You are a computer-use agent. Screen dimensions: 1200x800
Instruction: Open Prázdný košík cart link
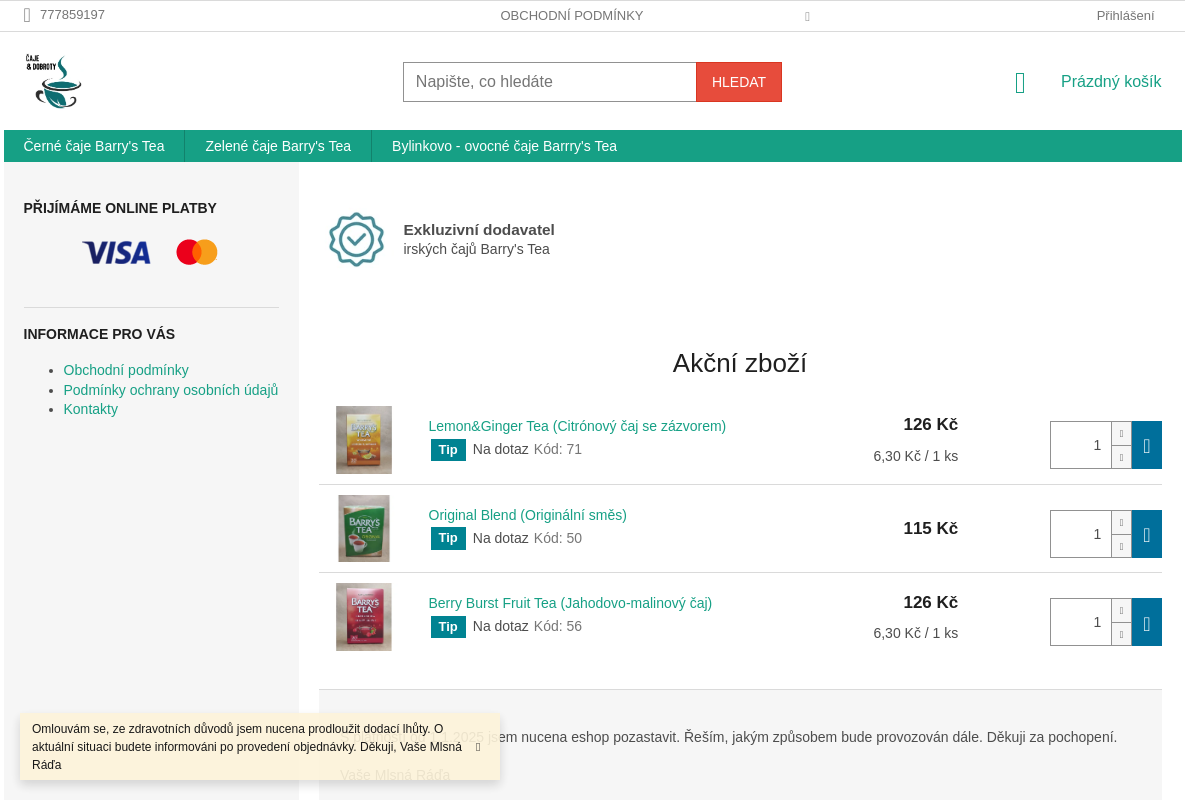pyautogui.click(x=1111, y=82)
